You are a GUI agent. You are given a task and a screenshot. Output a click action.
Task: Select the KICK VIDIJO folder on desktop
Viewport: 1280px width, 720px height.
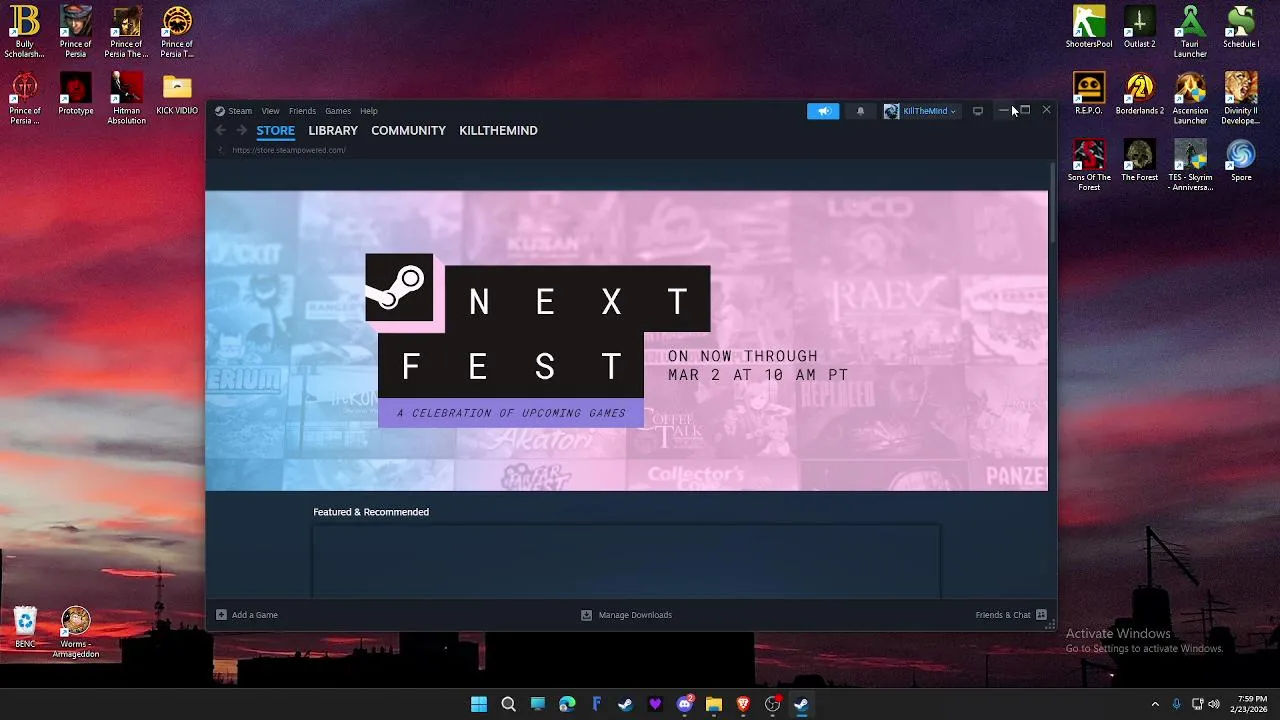pos(177,94)
